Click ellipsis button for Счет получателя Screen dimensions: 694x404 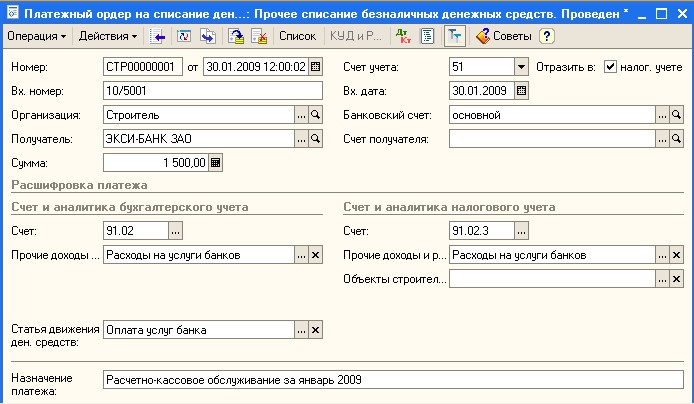661,139
